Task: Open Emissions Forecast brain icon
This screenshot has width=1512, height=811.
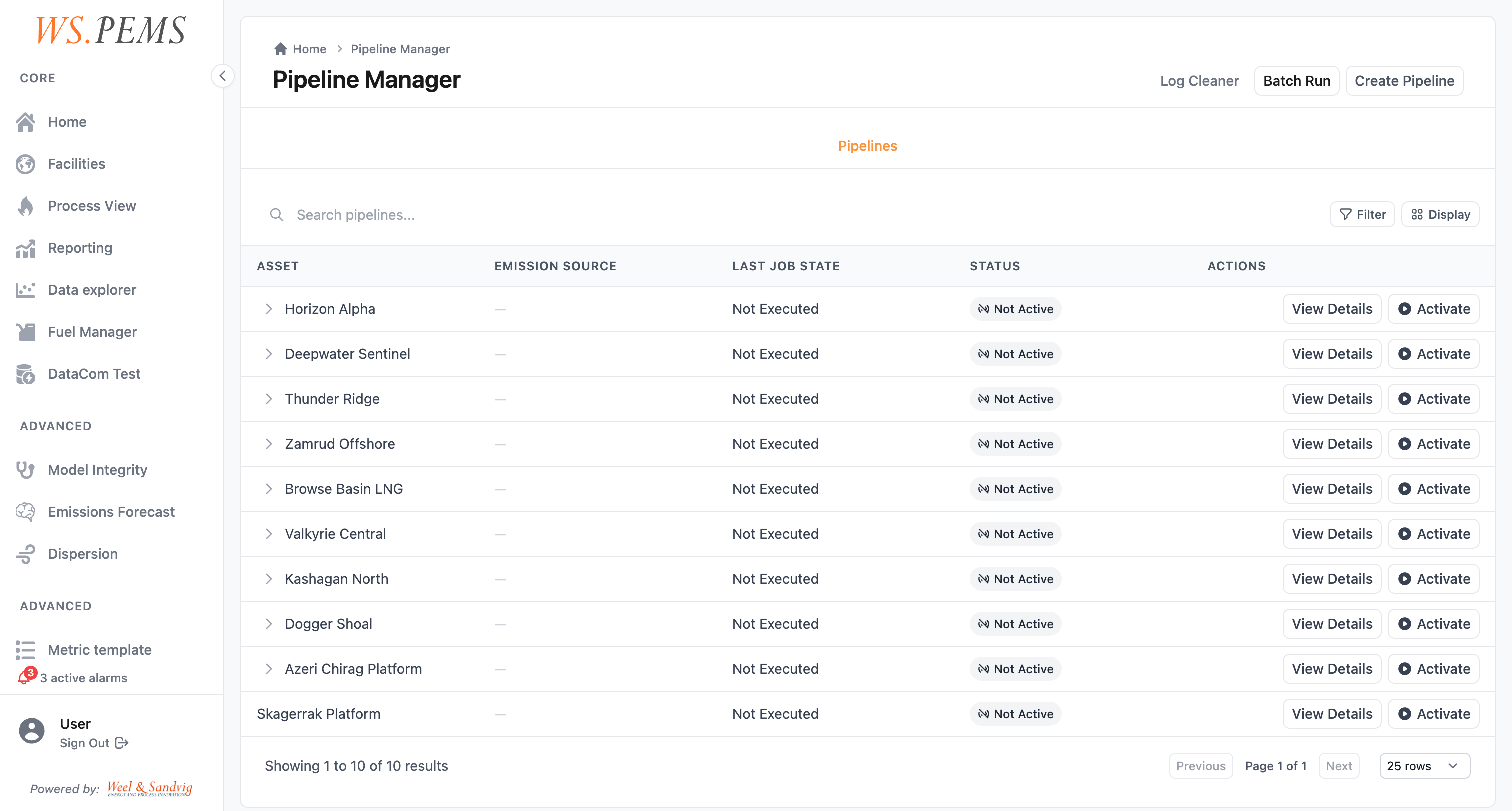Action: 26,512
